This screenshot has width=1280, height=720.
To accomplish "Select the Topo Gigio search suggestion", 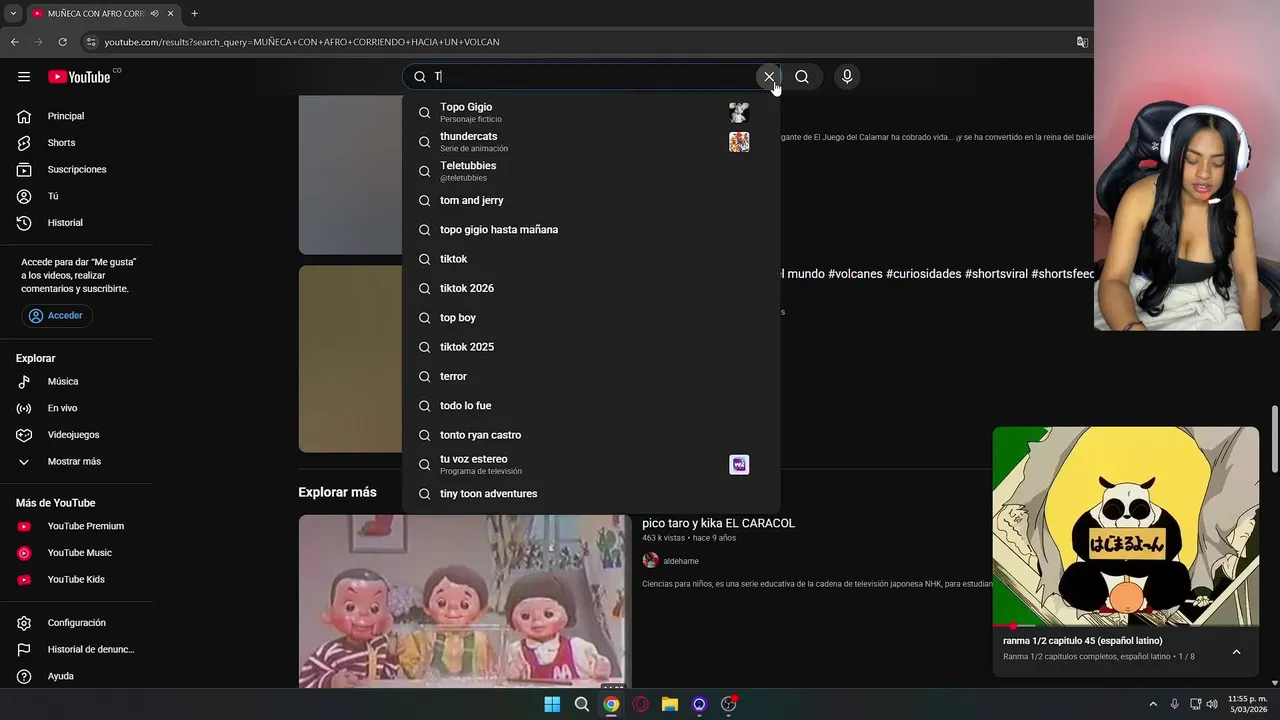I will tap(591, 112).
